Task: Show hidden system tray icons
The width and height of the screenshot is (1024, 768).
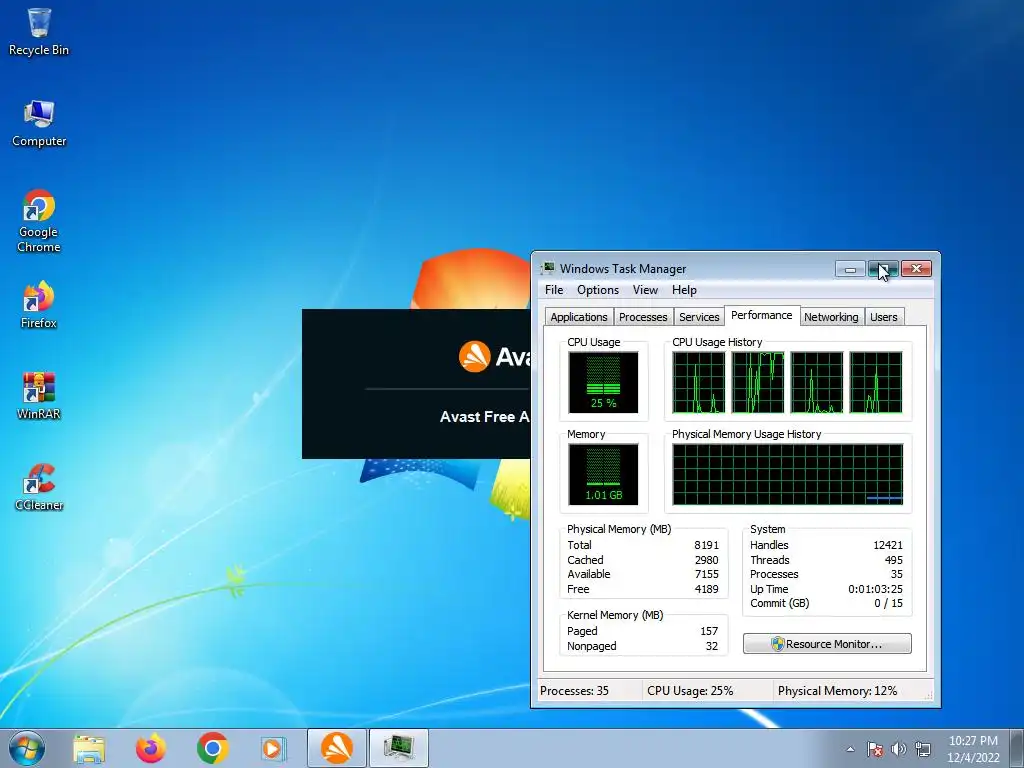Action: click(x=850, y=749)
